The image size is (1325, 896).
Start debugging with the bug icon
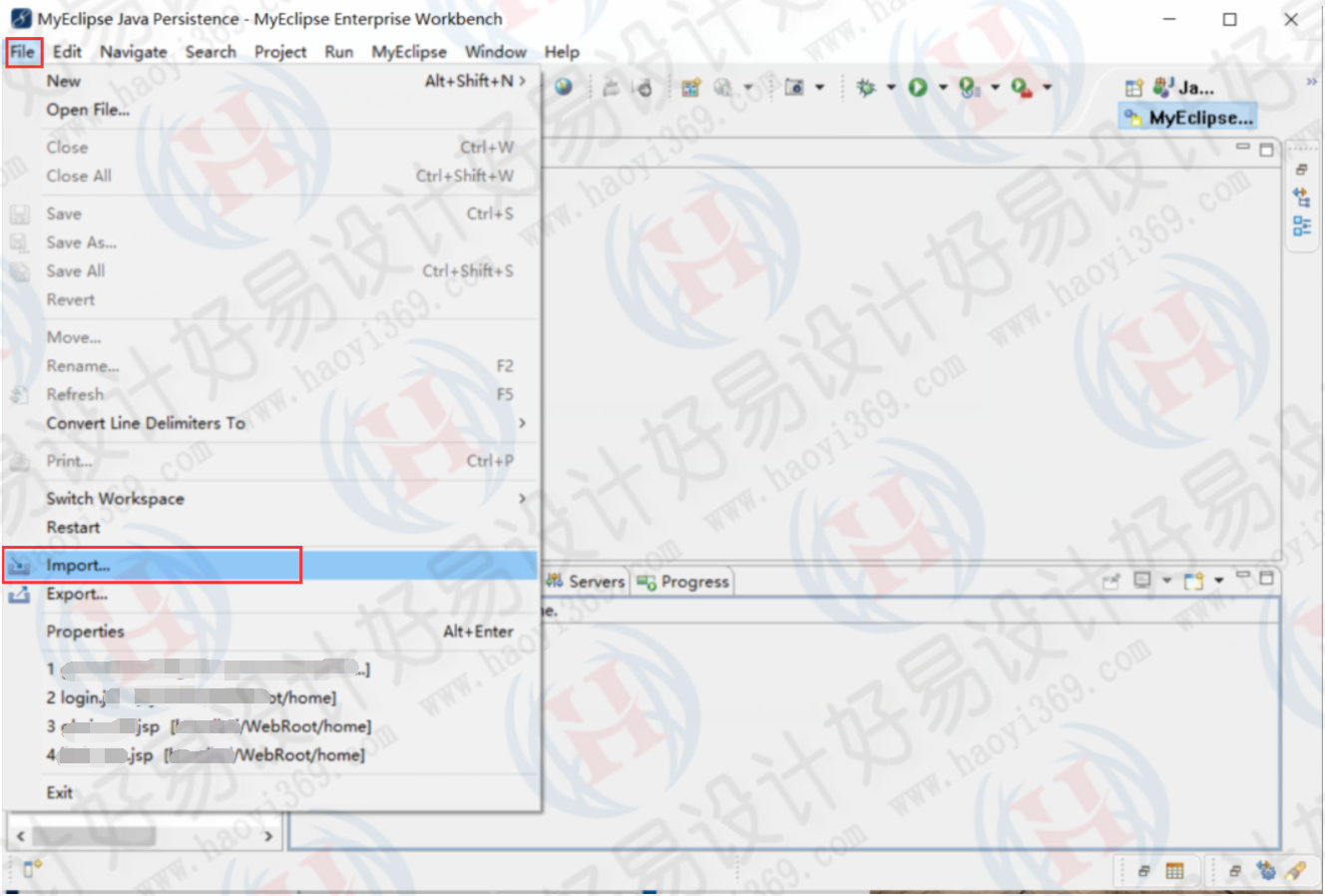pos(866,88)
